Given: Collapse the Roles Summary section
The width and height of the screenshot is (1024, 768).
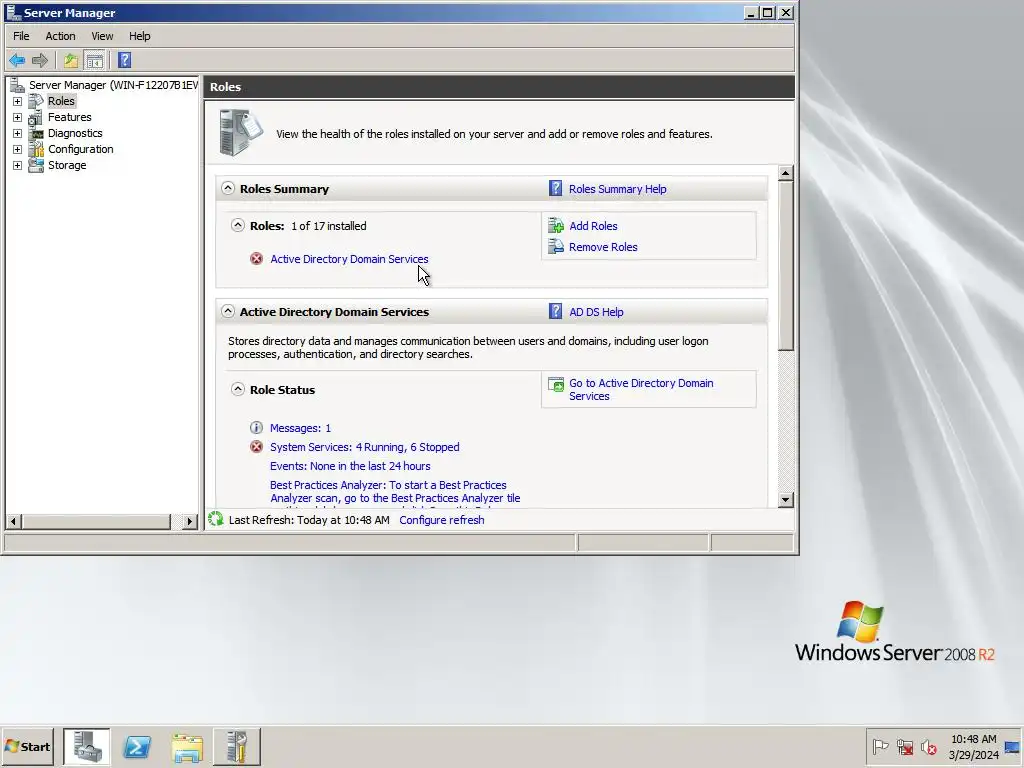Looking at the screenshot, I should click(228, 188).
